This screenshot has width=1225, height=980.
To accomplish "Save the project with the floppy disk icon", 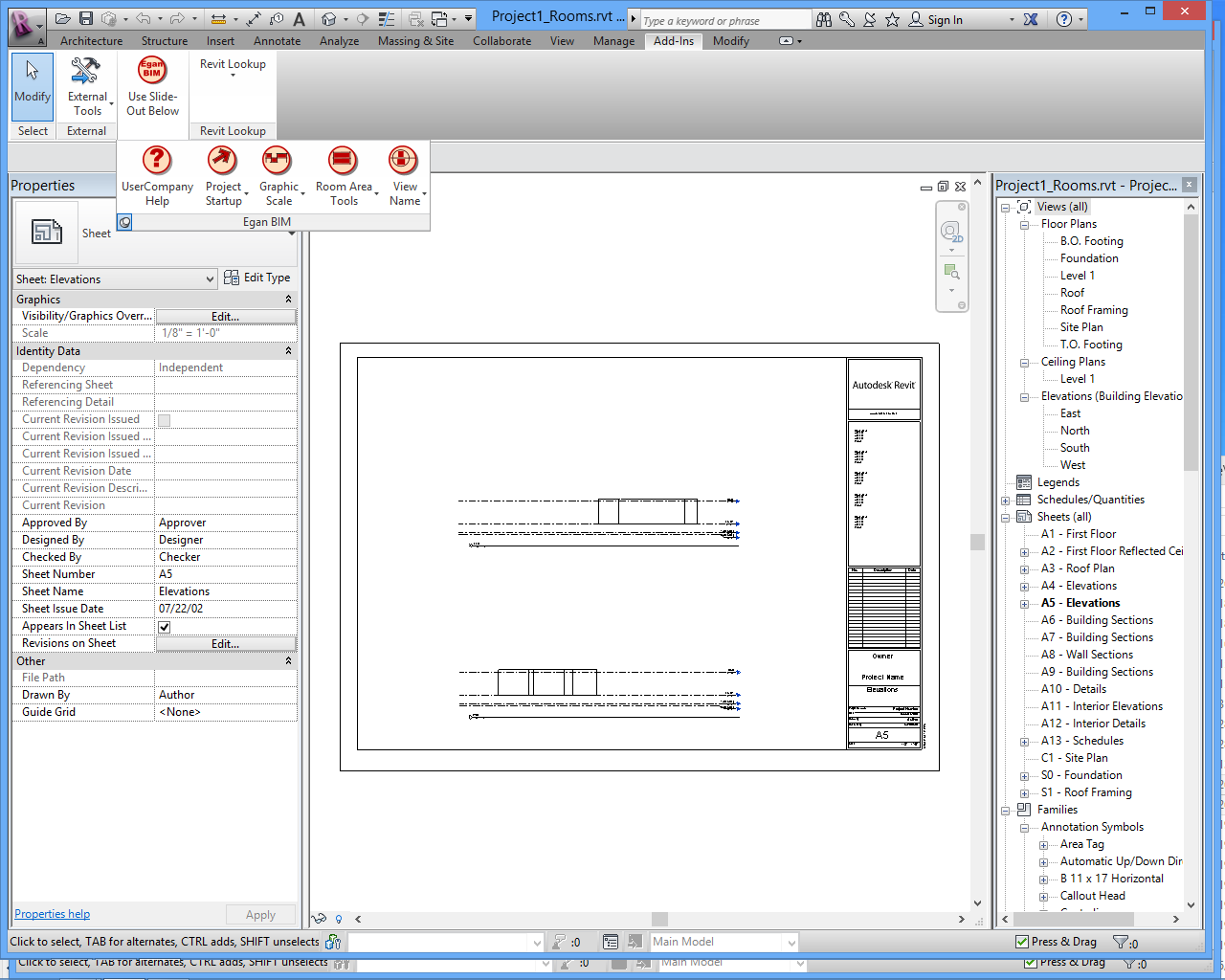I will click(86, 19).
